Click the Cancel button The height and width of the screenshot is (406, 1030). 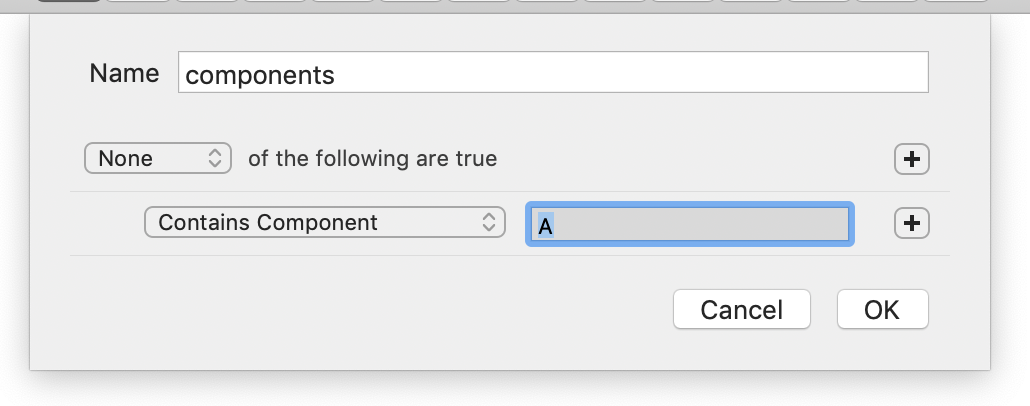coord(741,309)
